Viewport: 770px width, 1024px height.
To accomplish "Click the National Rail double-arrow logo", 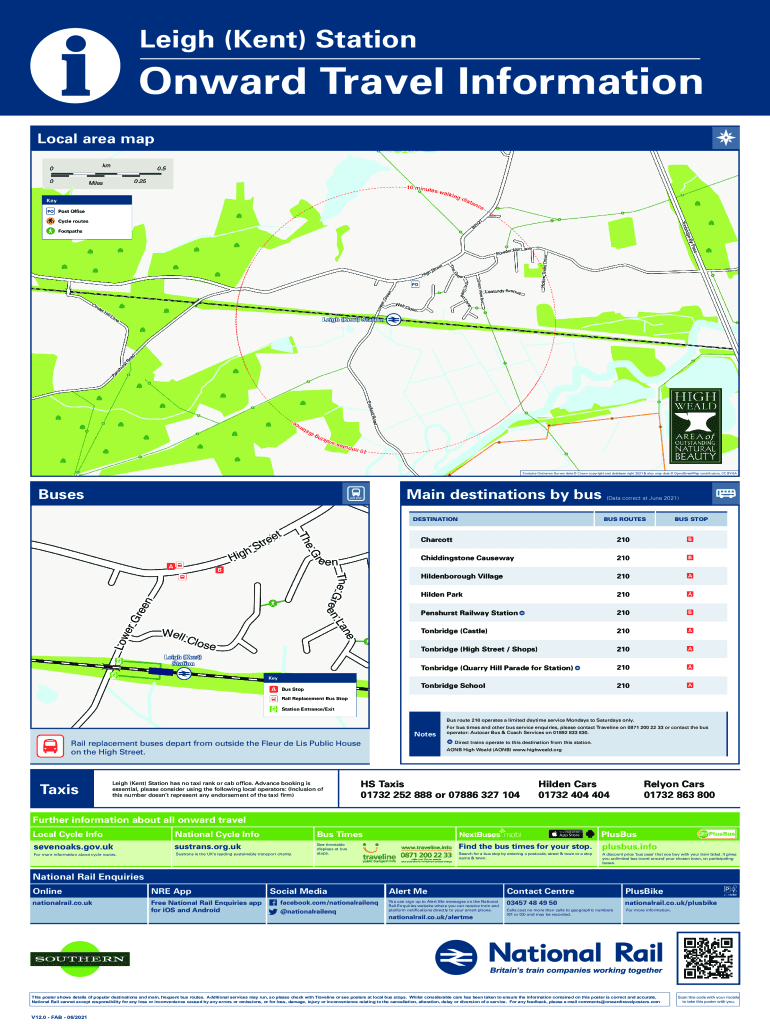I will [461, 956].
